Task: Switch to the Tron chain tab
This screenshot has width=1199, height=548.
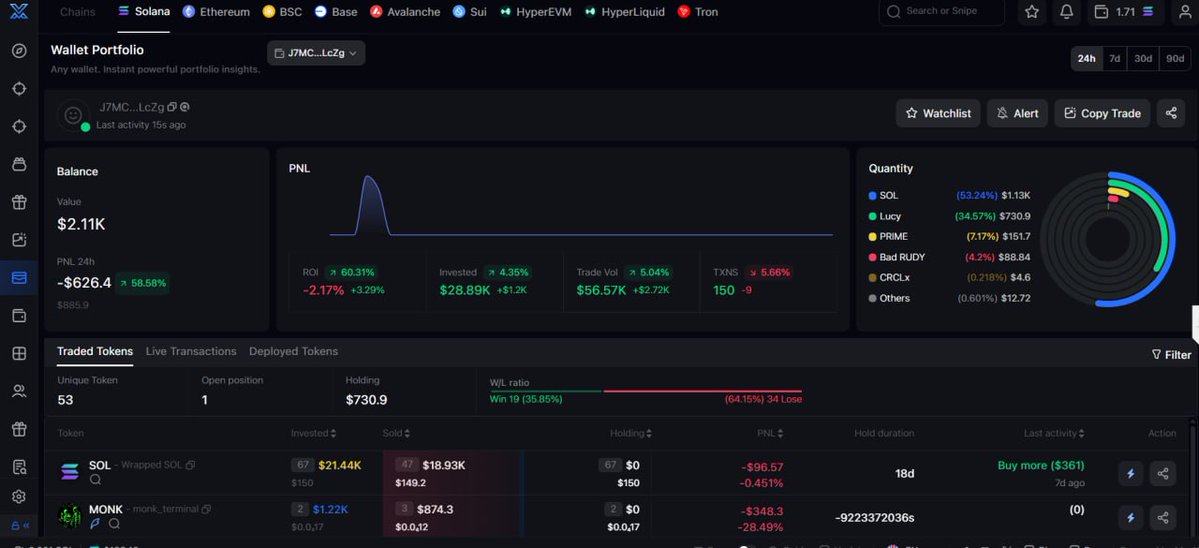Action: coord(697,12)
